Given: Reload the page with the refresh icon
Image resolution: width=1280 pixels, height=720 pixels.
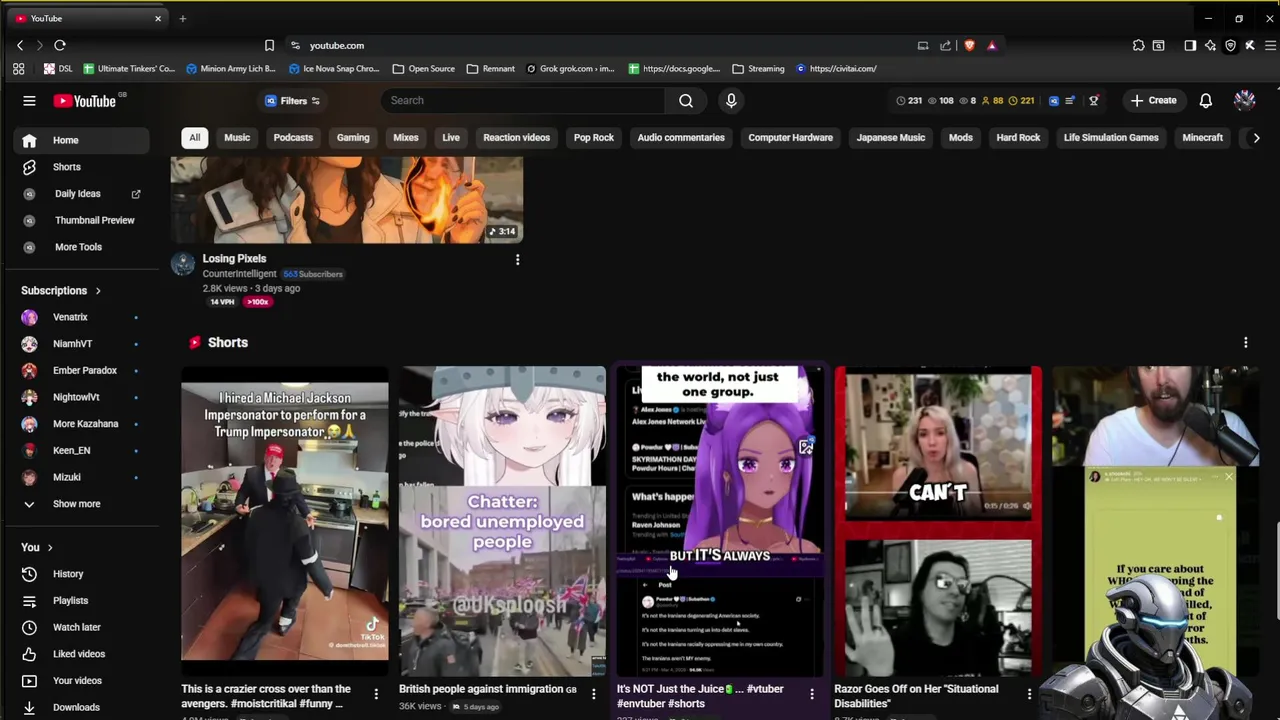Looking at the screenshot, I should [x=60, y=45].
